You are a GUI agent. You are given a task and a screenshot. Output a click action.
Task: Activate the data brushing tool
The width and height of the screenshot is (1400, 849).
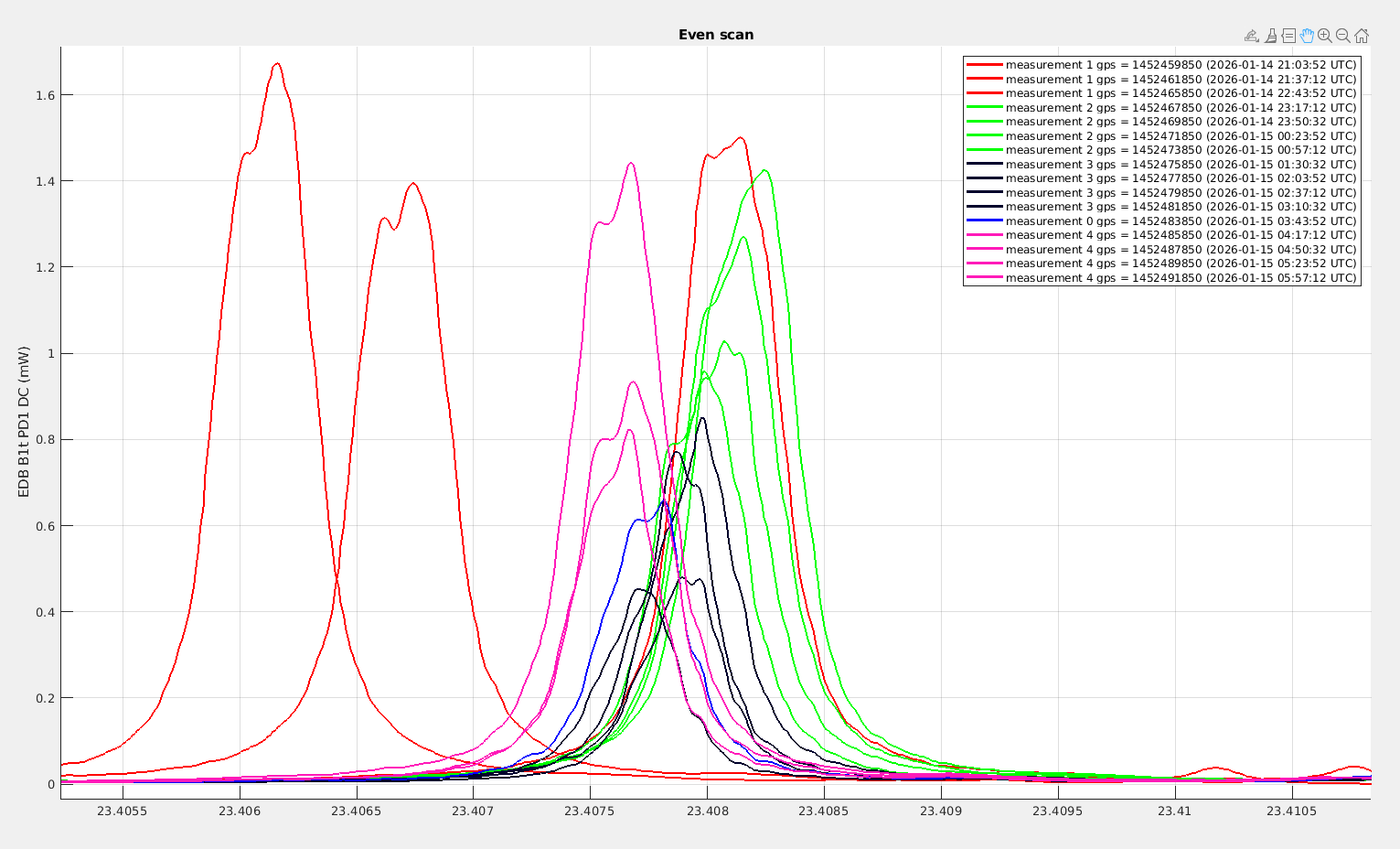[1270, 36]
